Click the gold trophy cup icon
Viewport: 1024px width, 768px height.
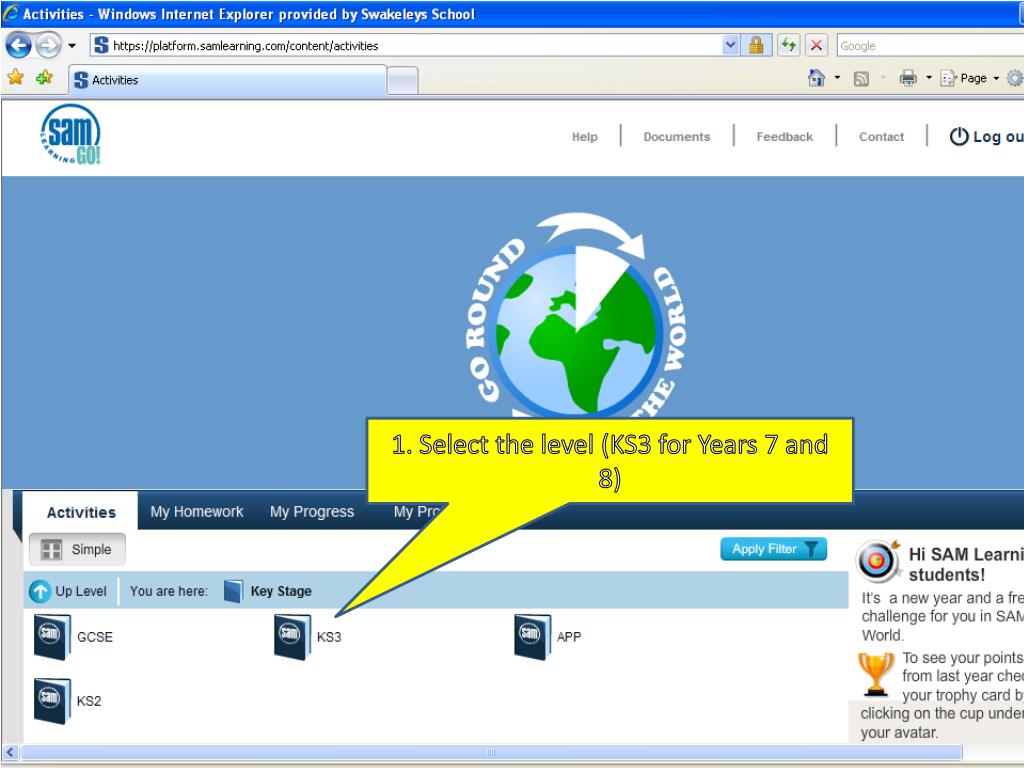pyautogui.click(x=876, y=674)
